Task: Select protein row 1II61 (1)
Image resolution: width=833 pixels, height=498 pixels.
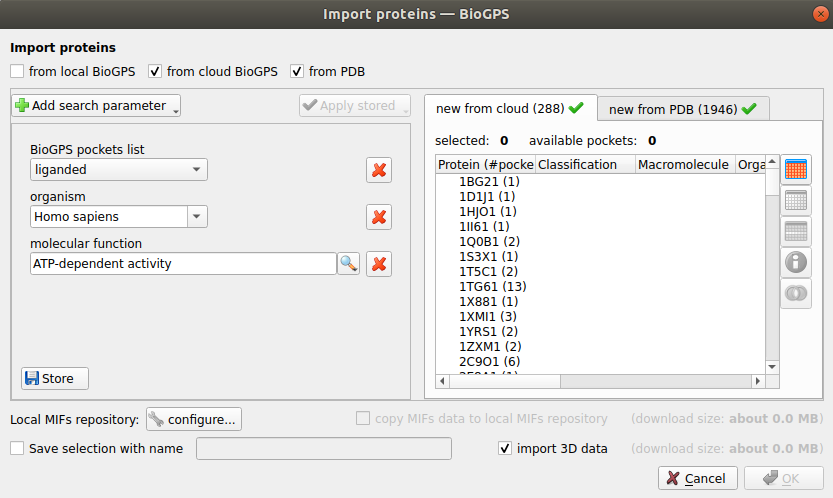Action: (x=484, y=226)
